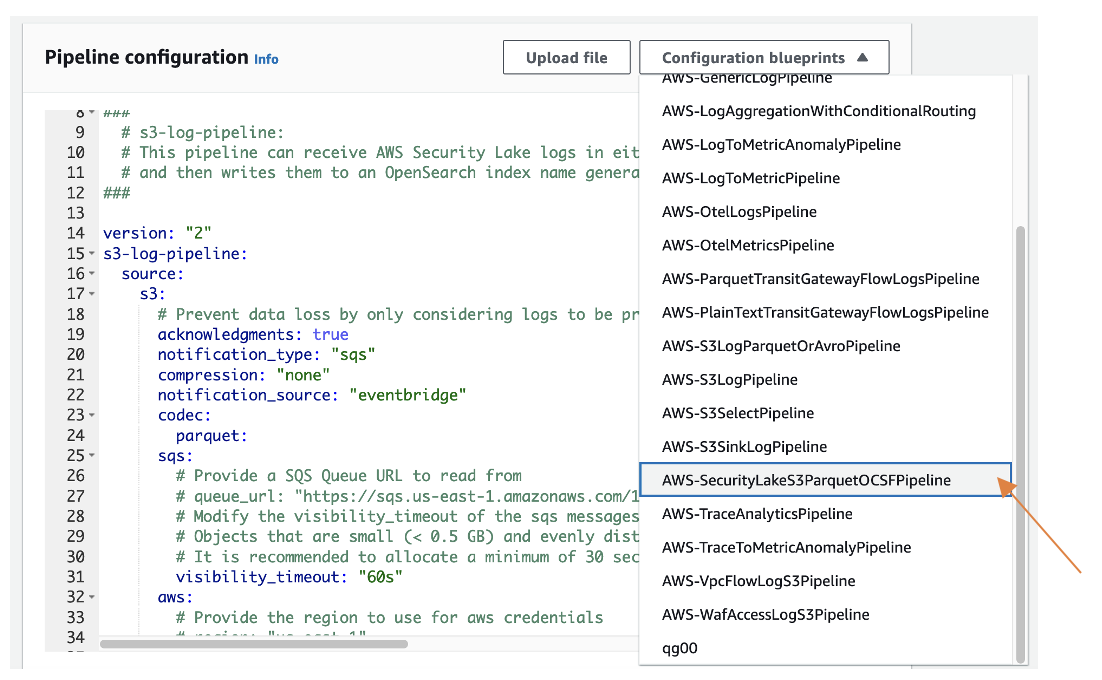Screen dimensions: 1102x680
Task: Collapse the aws block at line 32
Action: click(x=90, y=596)
